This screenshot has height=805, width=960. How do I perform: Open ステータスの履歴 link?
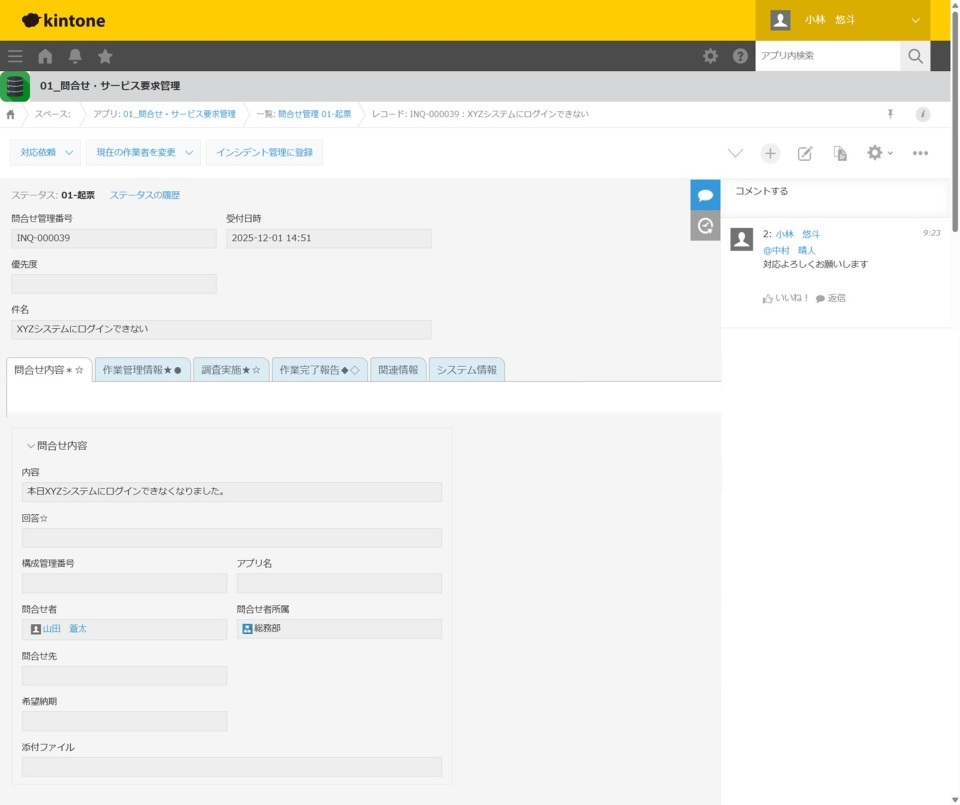point(145,195)
